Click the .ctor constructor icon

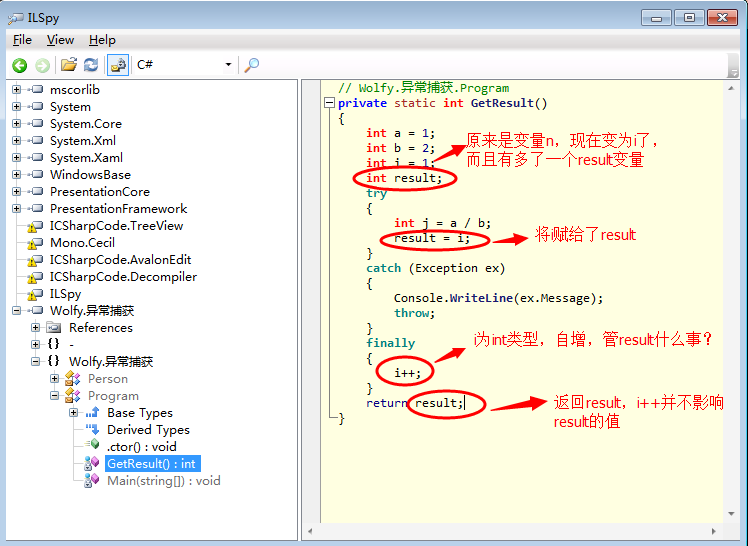[93, 445]
